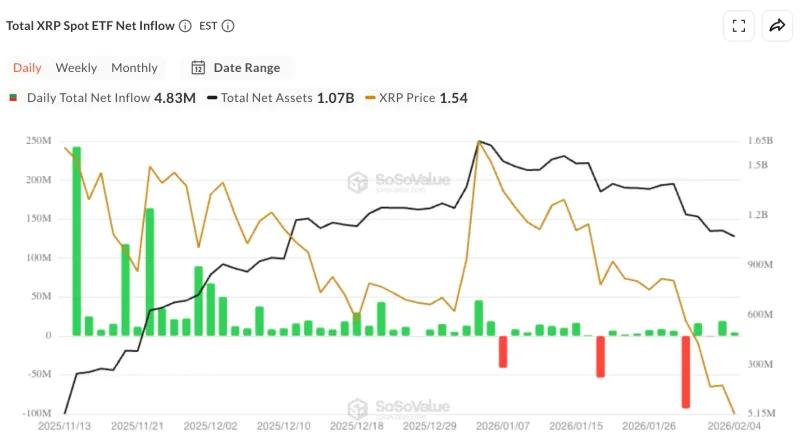This screenshot has width=800, height=438.
Task: Switch to the Monthly tab
Action: point(134,68)
